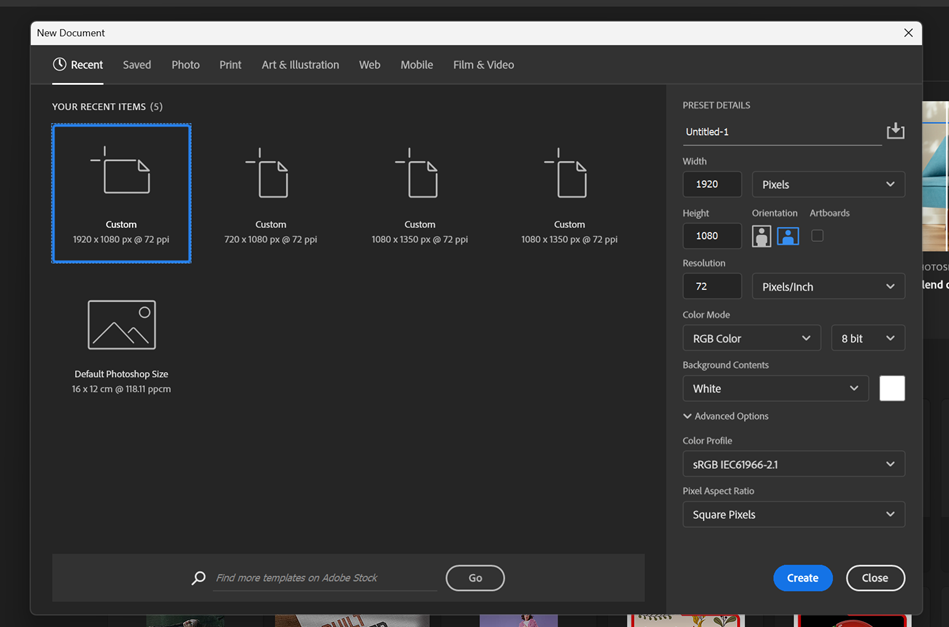Click the save document preset icon
The width and height of the screenshot is (949, 627).
(895, 131)
